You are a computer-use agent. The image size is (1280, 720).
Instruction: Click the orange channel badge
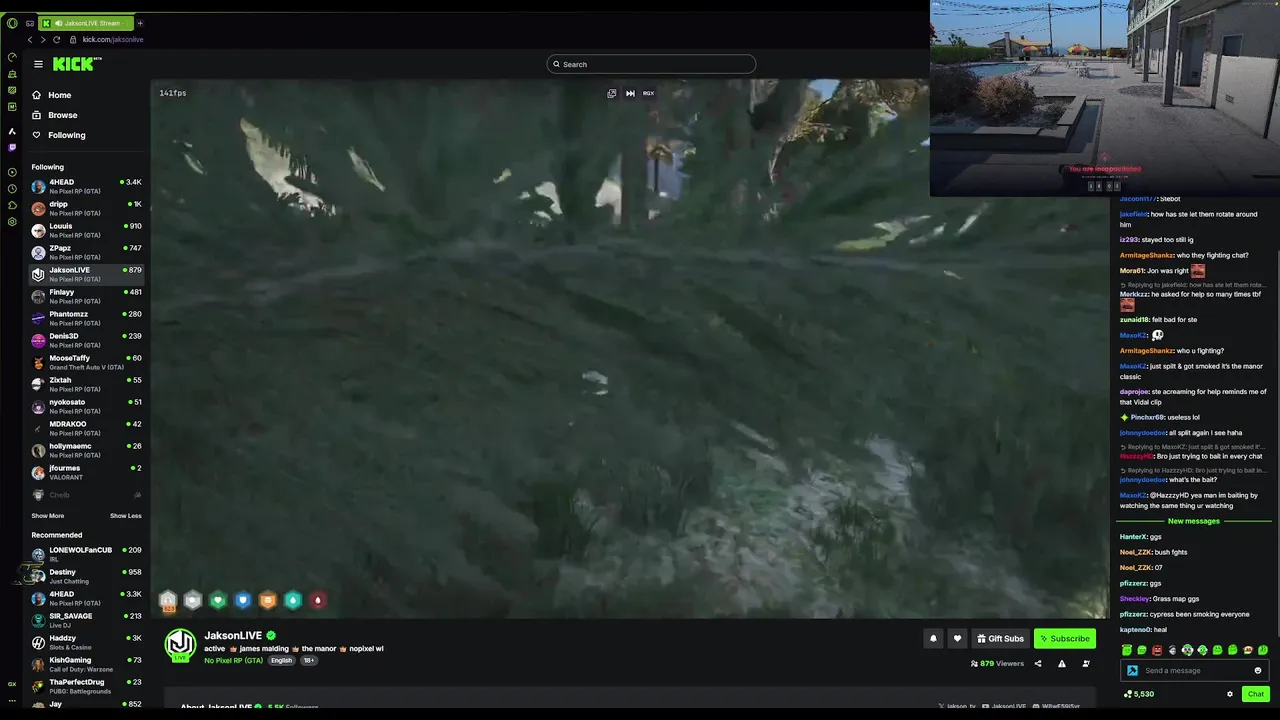tap(268, 600)
